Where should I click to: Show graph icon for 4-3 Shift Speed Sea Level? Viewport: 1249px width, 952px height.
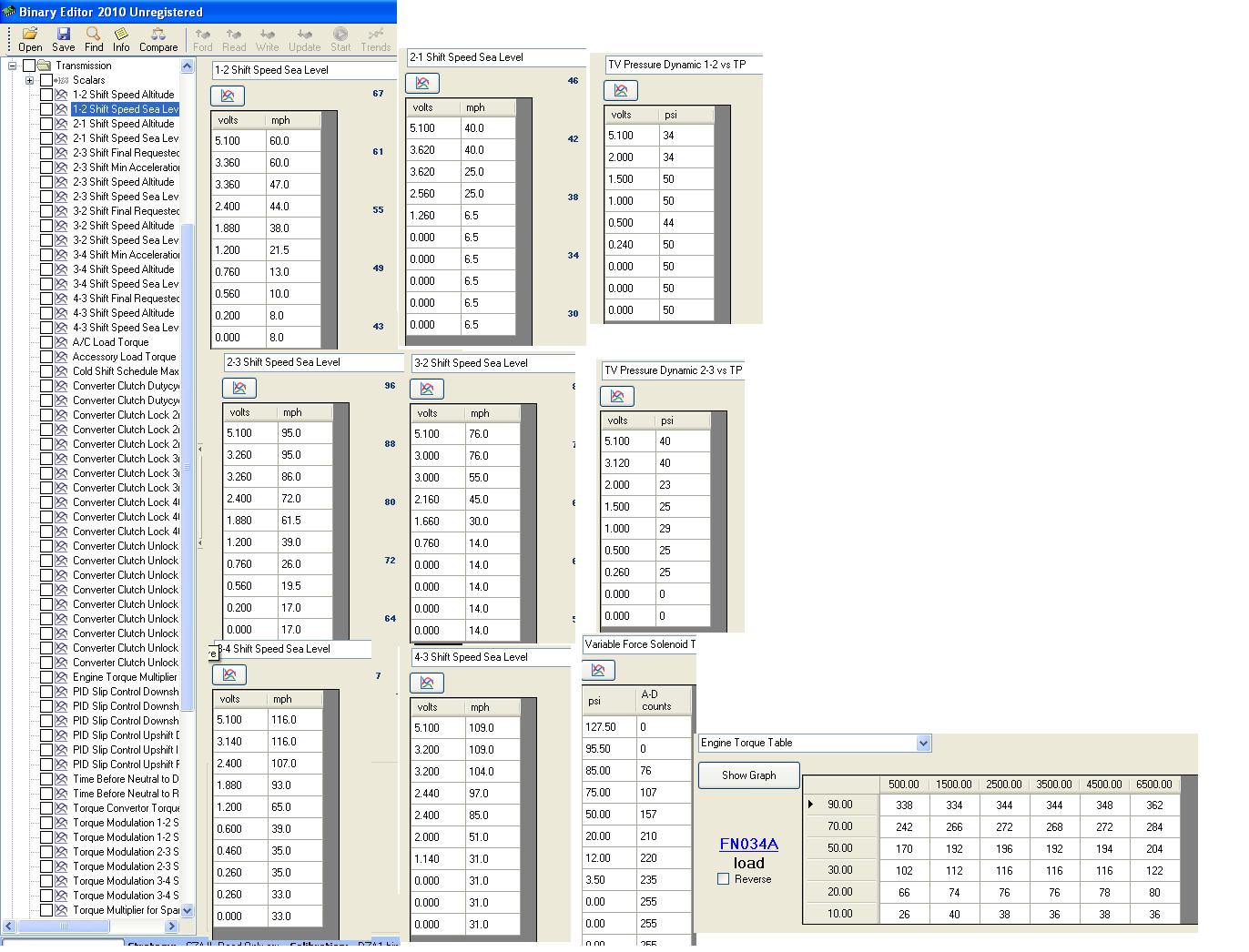coord(427,683)
